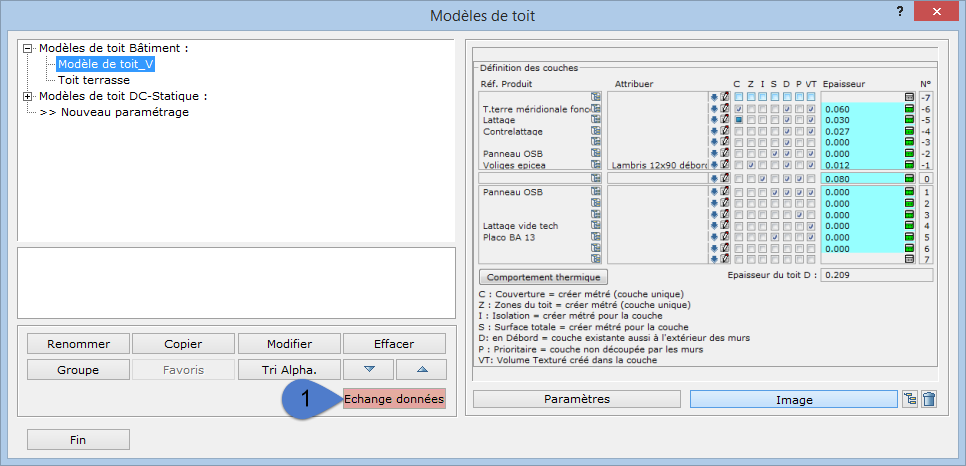
Task: Click blue arrow icon on Voliges epicea row
Action: coord(714,165)
